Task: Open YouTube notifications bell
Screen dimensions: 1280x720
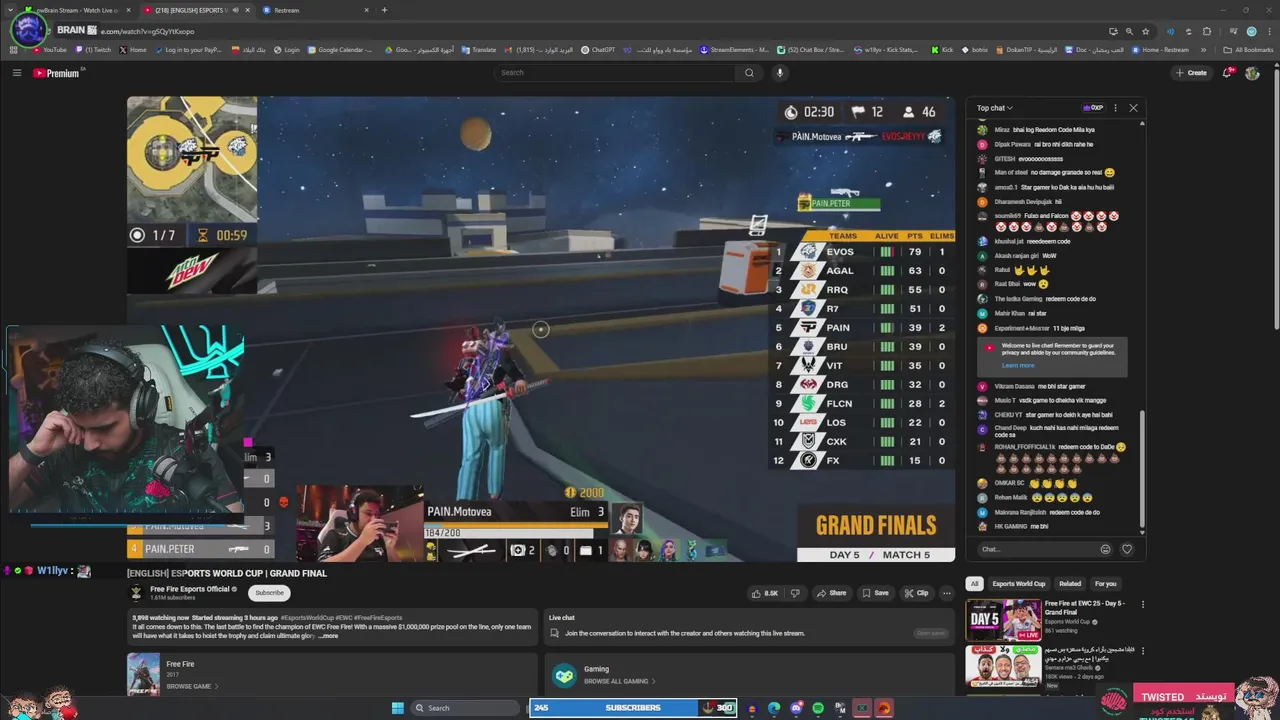Action: coord(1228,72)
